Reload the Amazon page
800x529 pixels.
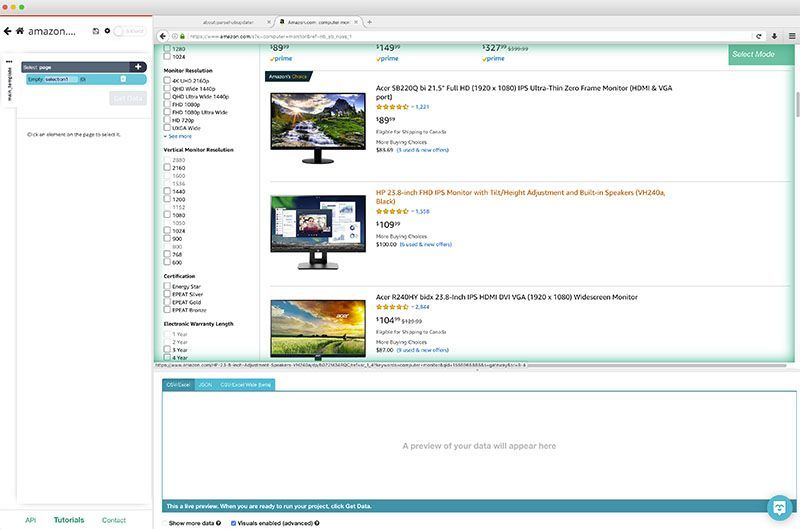(758, 36)
